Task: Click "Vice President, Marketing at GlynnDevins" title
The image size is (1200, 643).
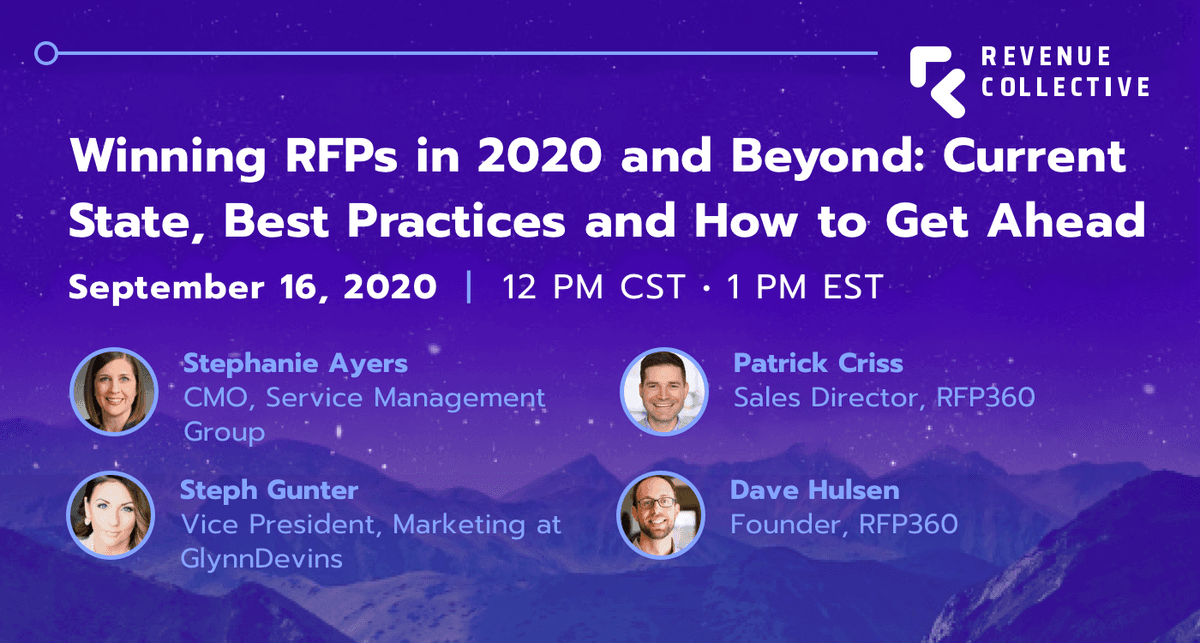Action: 371,540
